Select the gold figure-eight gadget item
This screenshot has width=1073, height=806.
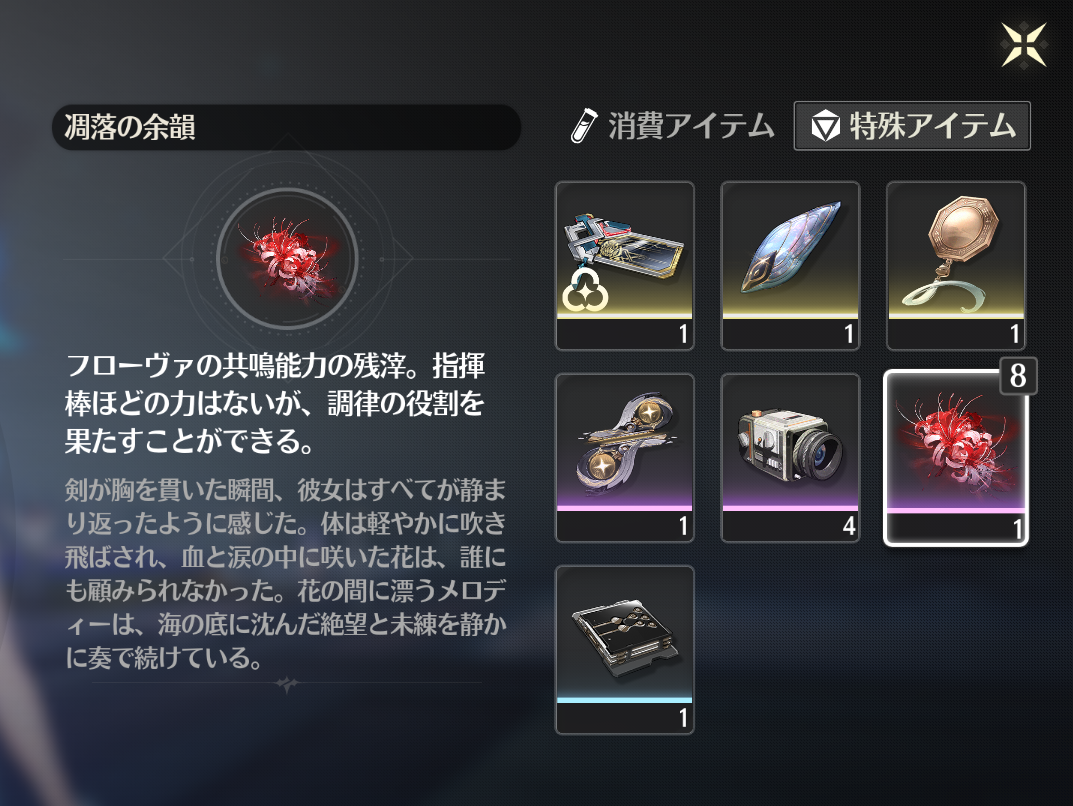pyautogui.click(x=625, y=458)
